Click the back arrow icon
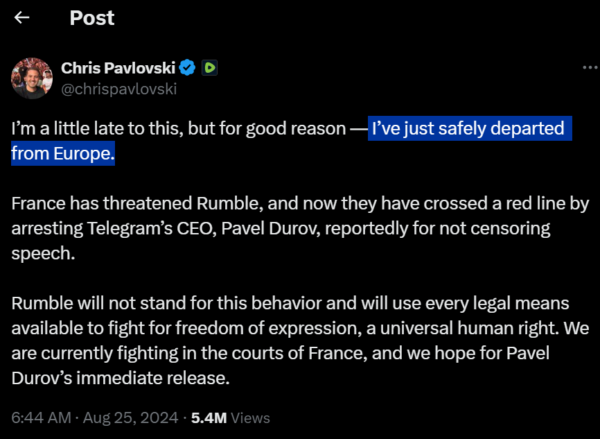Viewport: 600px width, 439px height. pos(22,18)
